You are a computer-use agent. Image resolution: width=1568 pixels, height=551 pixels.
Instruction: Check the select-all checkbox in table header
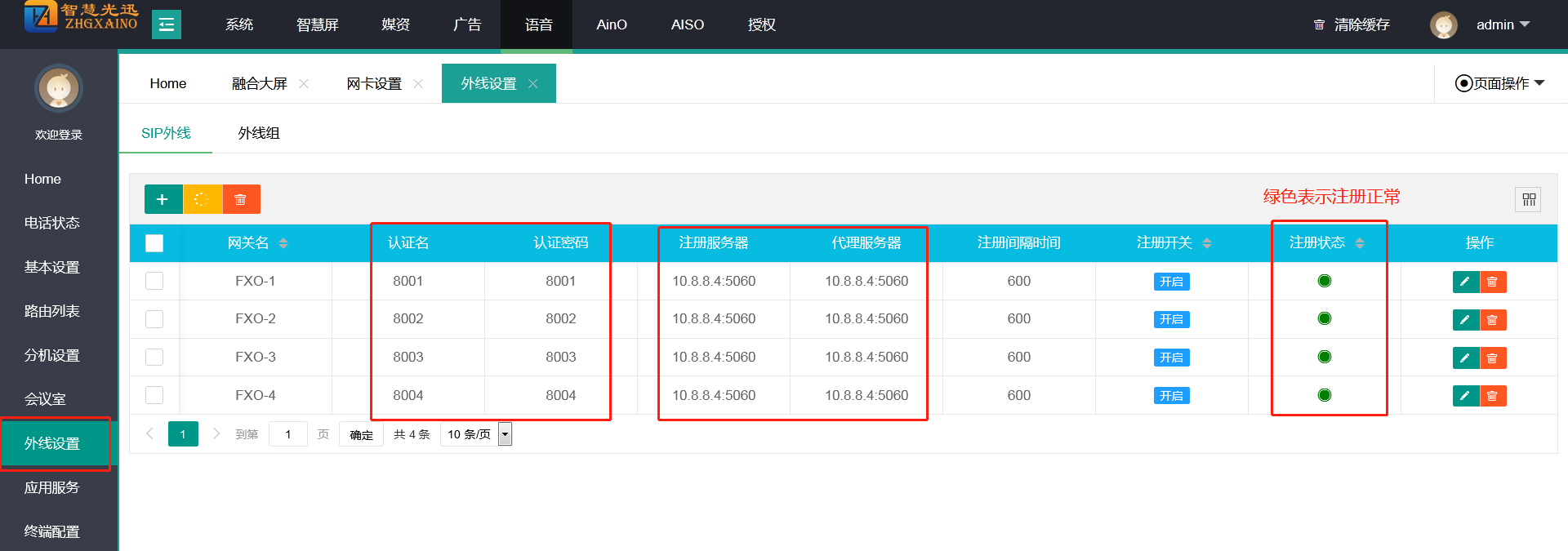pos(154,243)
